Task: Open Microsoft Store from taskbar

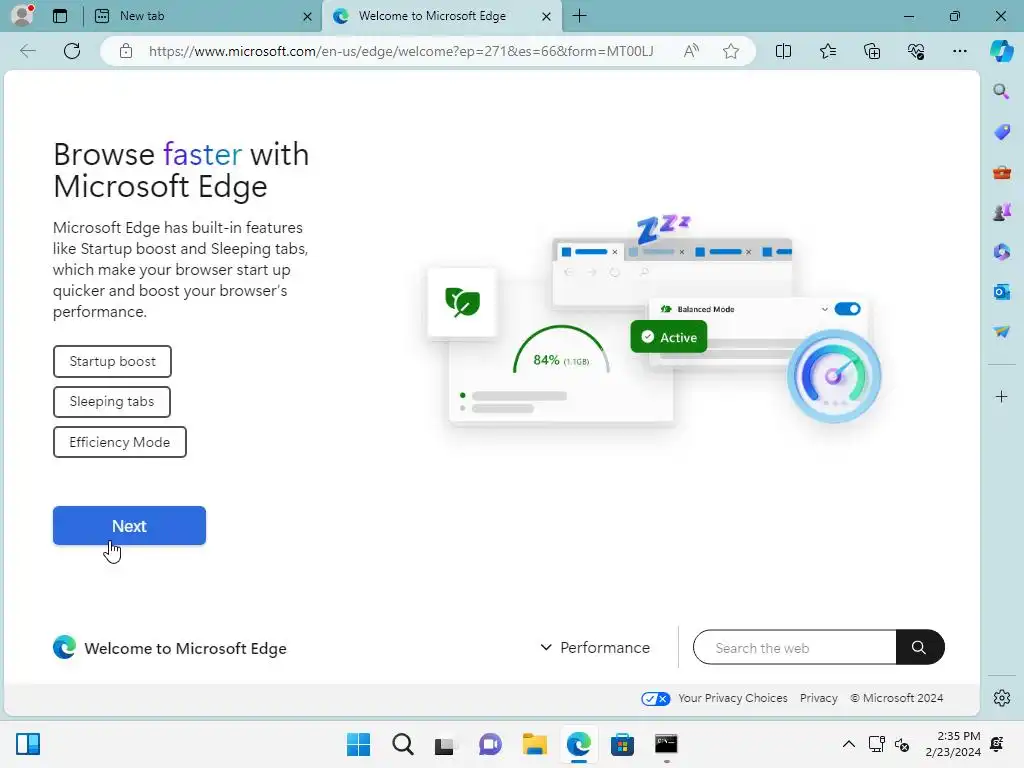Action: pyautogui.click(x=622, y=744)
